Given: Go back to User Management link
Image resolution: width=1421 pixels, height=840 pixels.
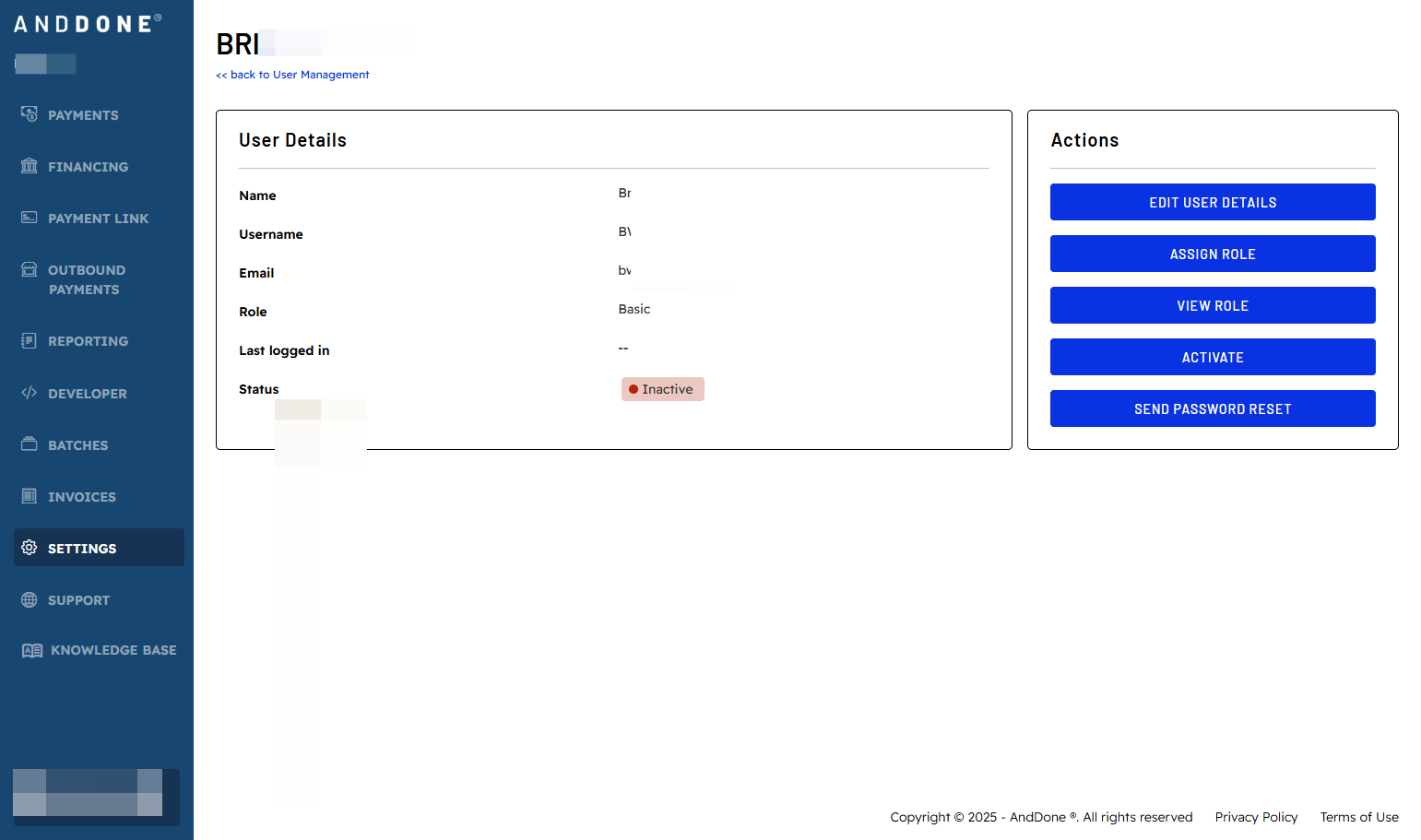Looking at the screenshot, I should (x=292, y=75).
